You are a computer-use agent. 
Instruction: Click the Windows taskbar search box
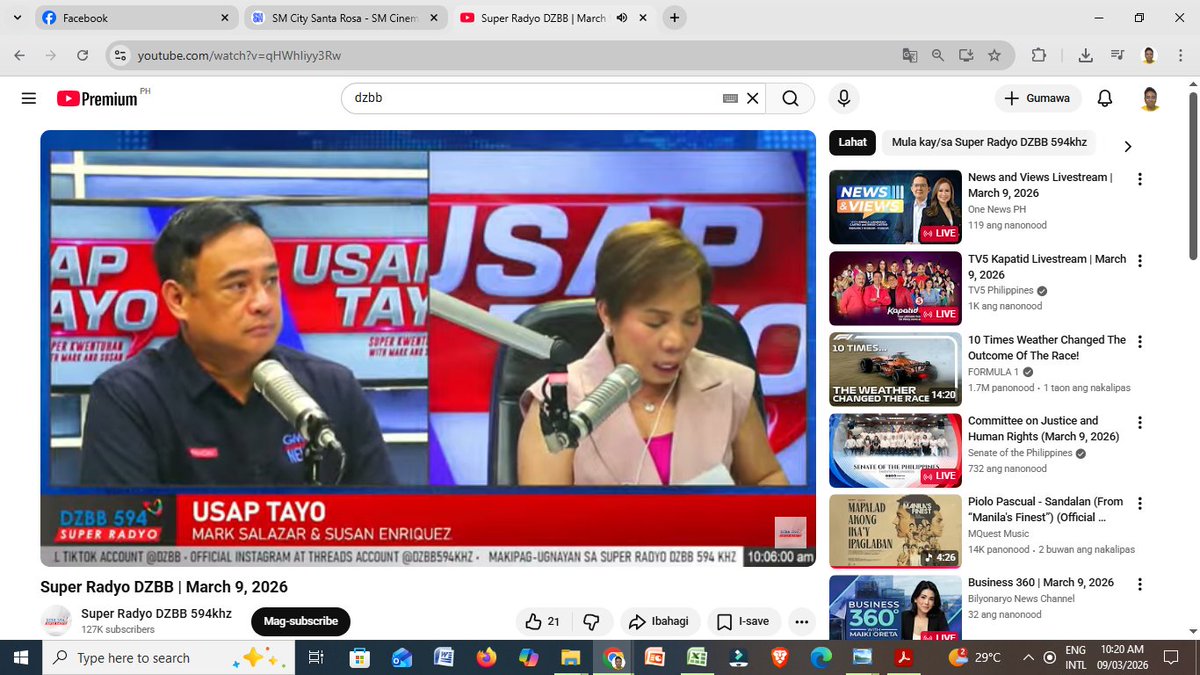pos(170,657)
